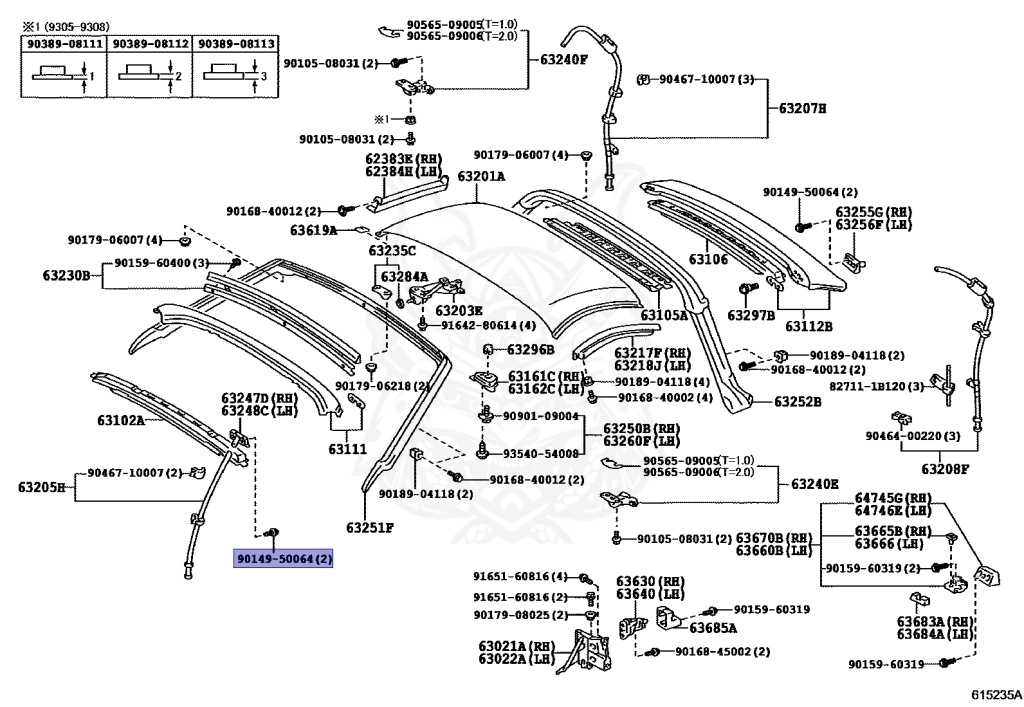Click the 64746E (LH) label

(x=893, y=511)
